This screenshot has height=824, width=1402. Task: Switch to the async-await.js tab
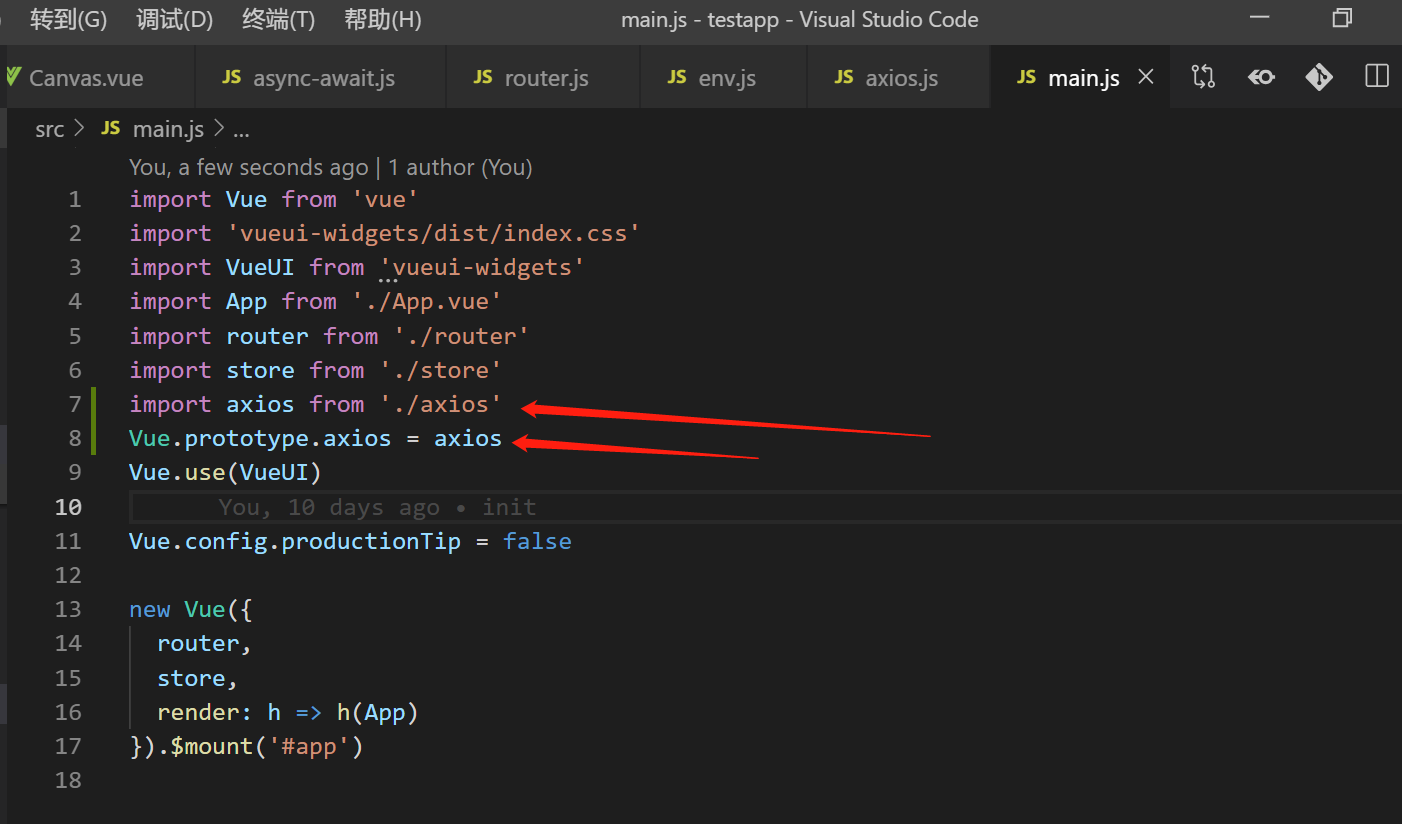pyautogui.click(x=320, y=78)
